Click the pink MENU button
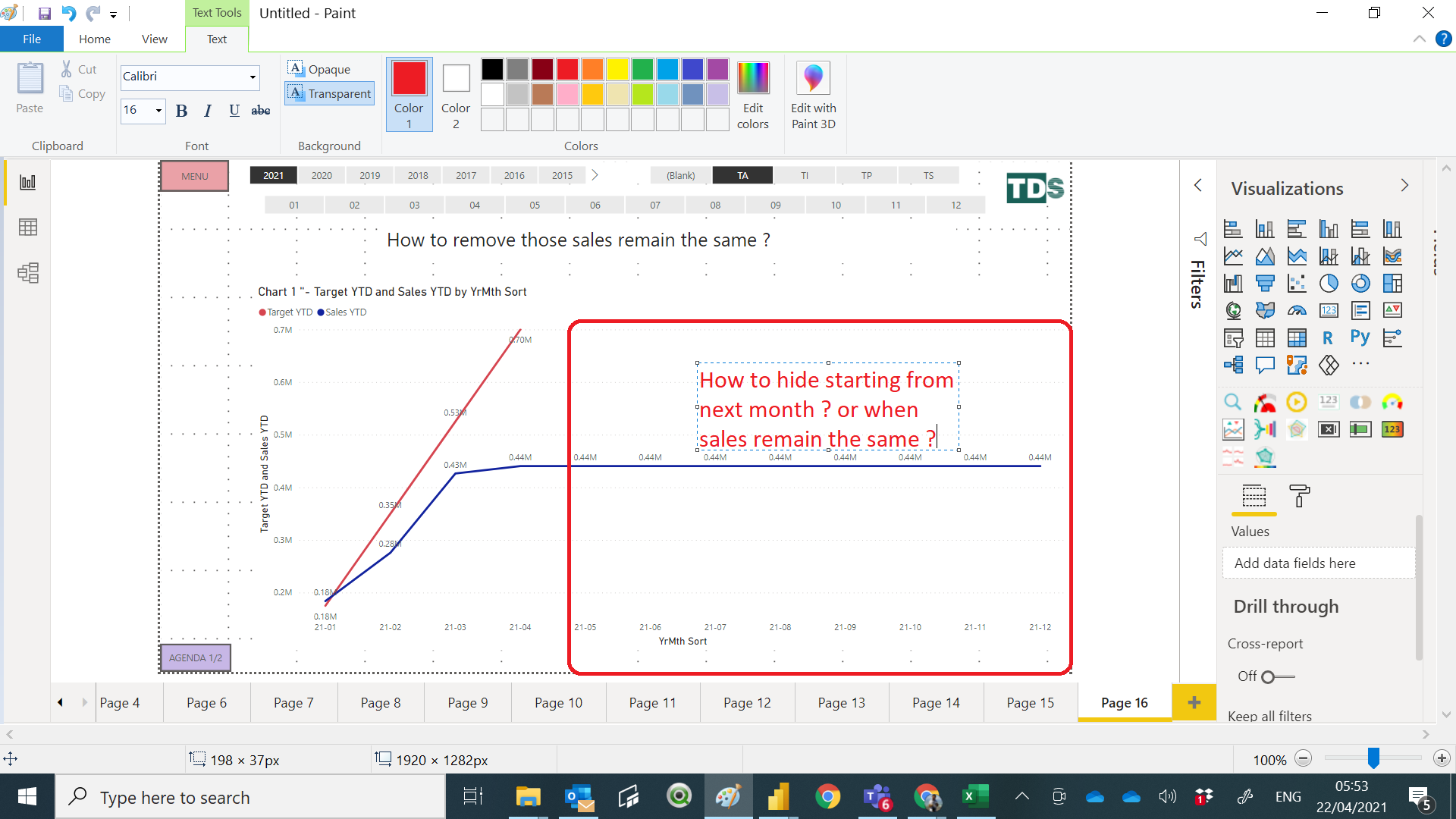 (195, 176)
